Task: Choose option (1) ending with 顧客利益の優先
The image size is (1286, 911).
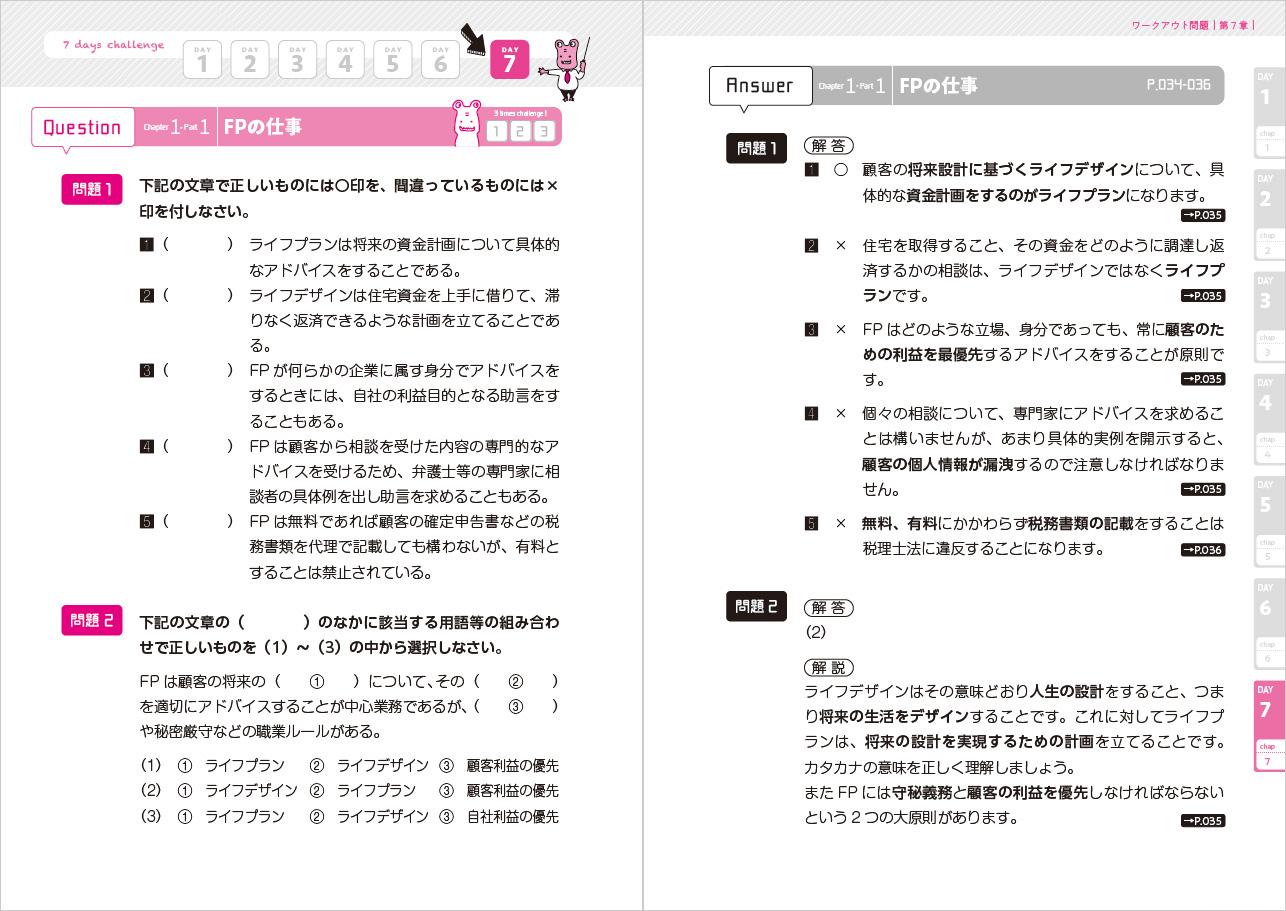Action: [349, 765]
